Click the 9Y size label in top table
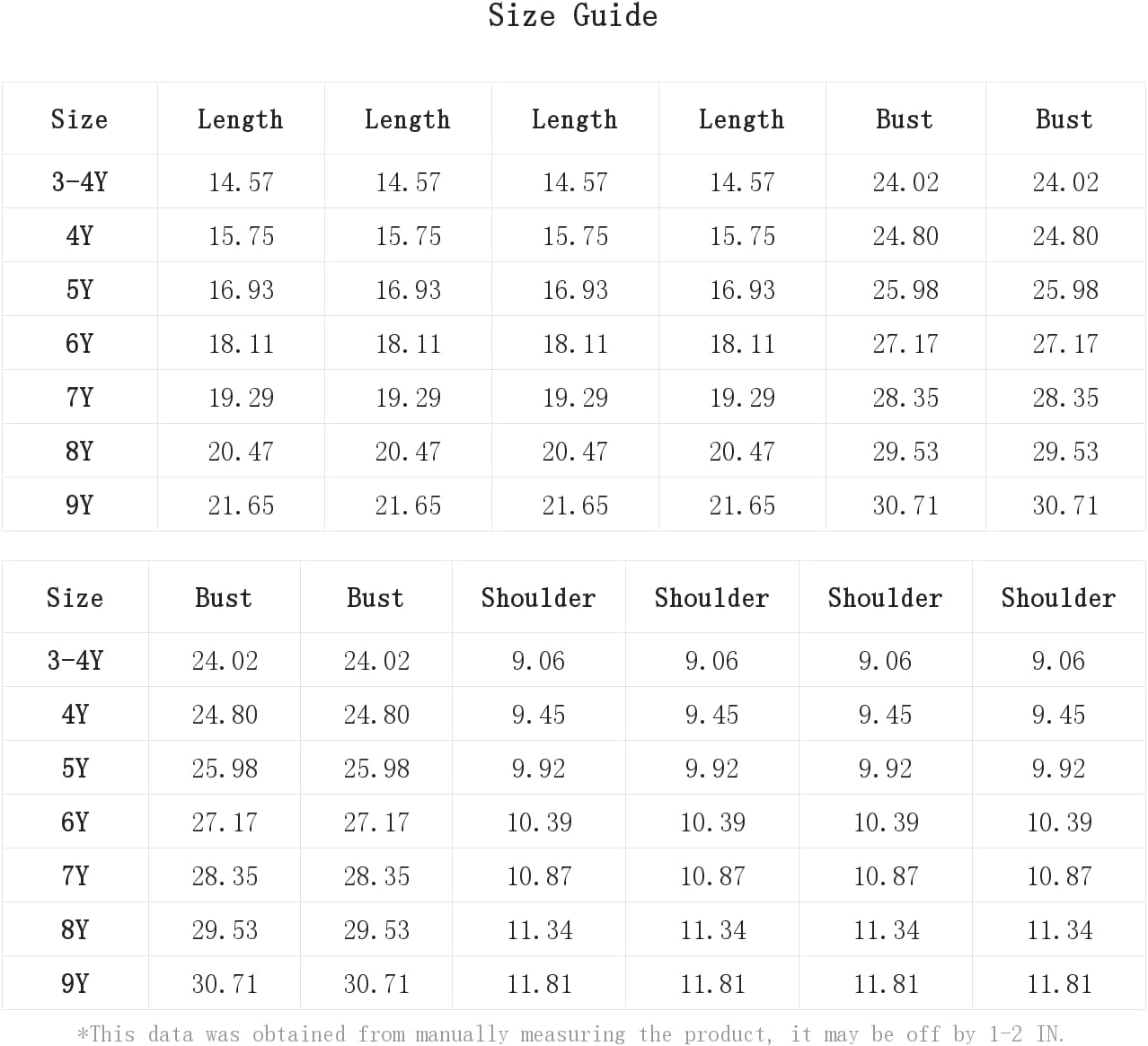The image size is (1148, 1046). (x=80, y=505)
